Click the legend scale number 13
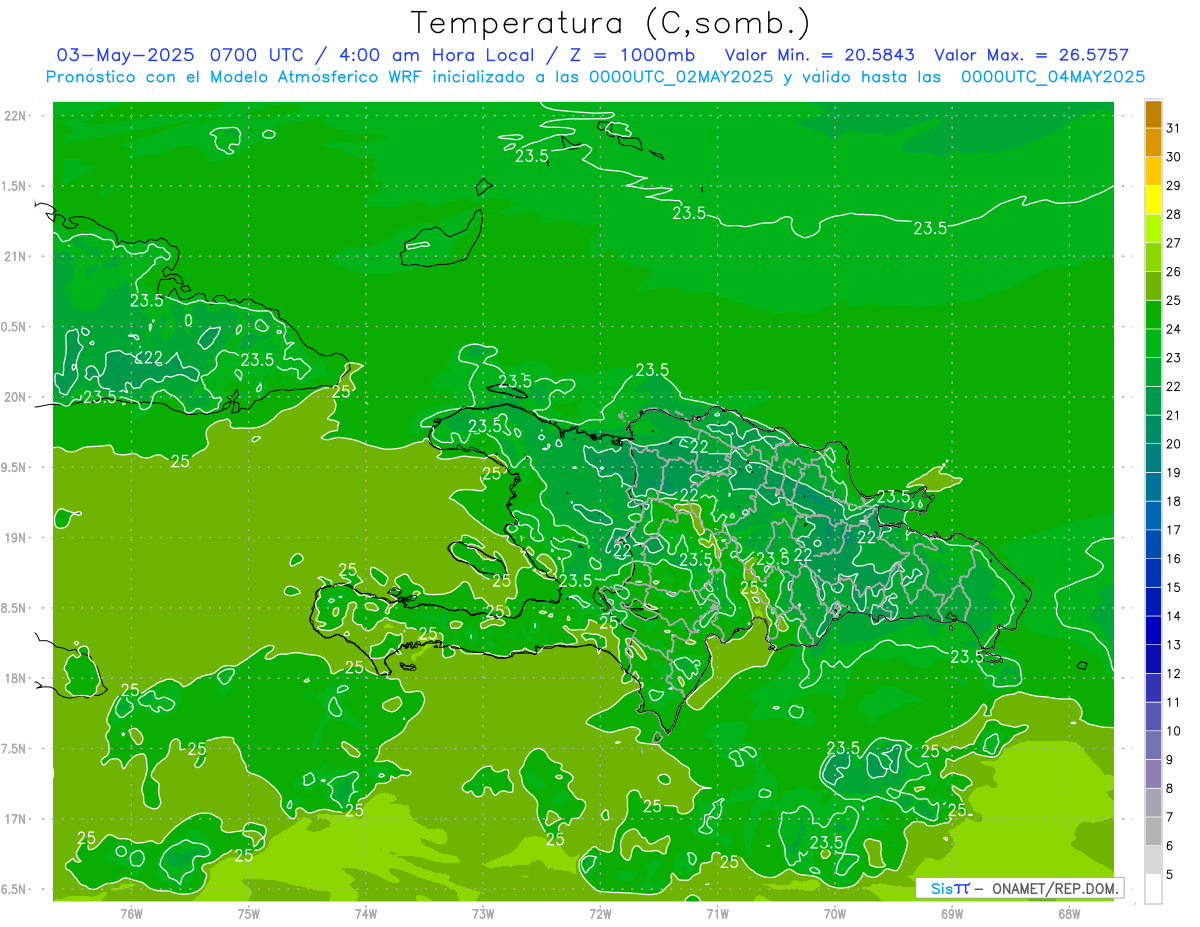Image resolution: width=1200 pixels, height=927 pixels. click(1174, 645)
